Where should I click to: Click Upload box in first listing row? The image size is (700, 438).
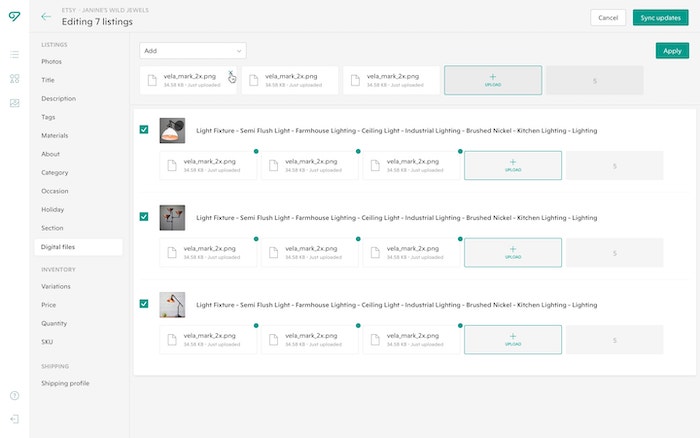coord(513,166)
